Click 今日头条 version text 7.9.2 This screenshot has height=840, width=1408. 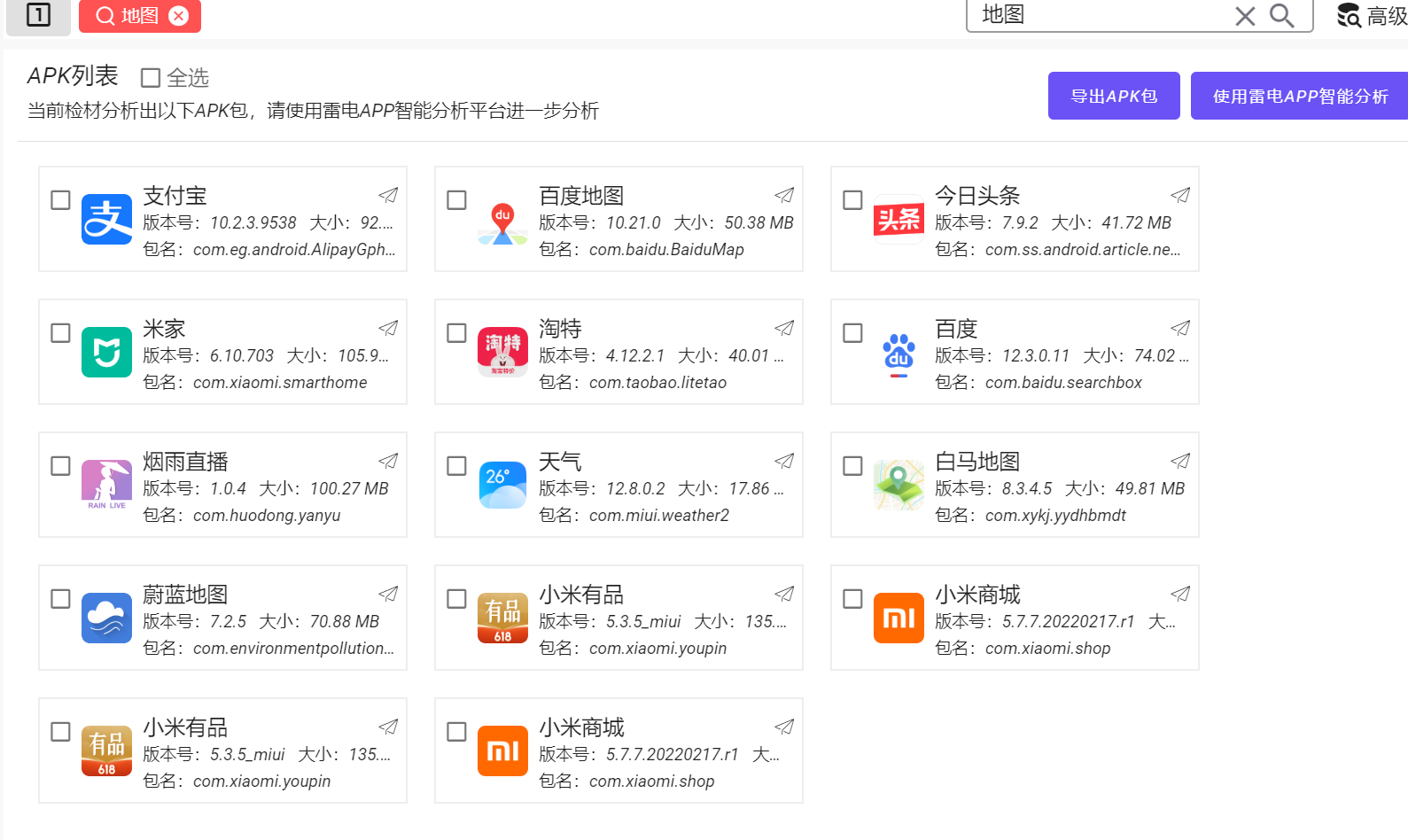click(x=1020, y=223)
